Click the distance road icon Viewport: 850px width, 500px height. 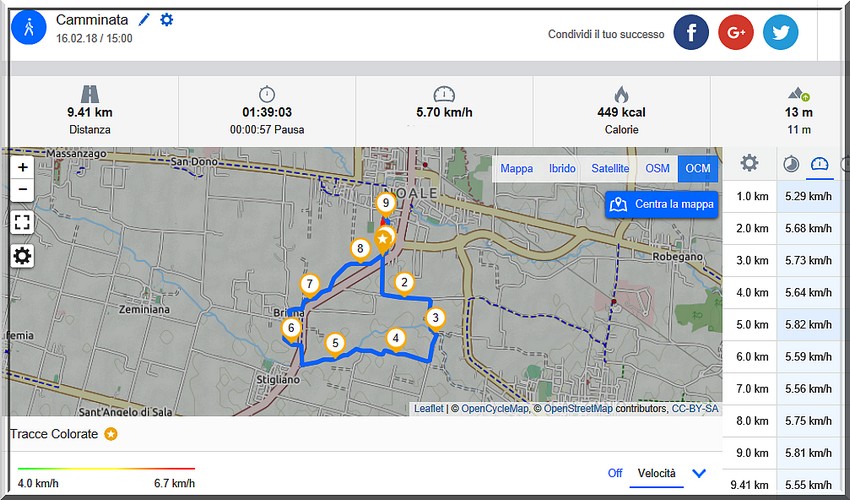(x=89, y=94)
